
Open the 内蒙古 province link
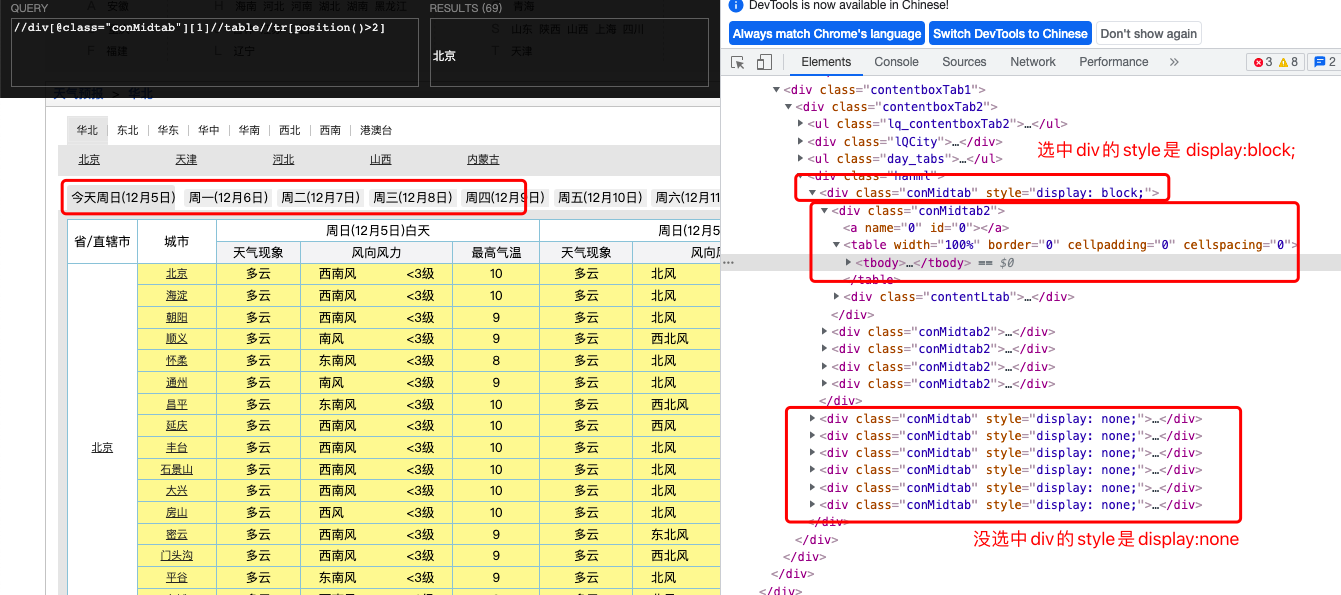[x=483, y=160]
